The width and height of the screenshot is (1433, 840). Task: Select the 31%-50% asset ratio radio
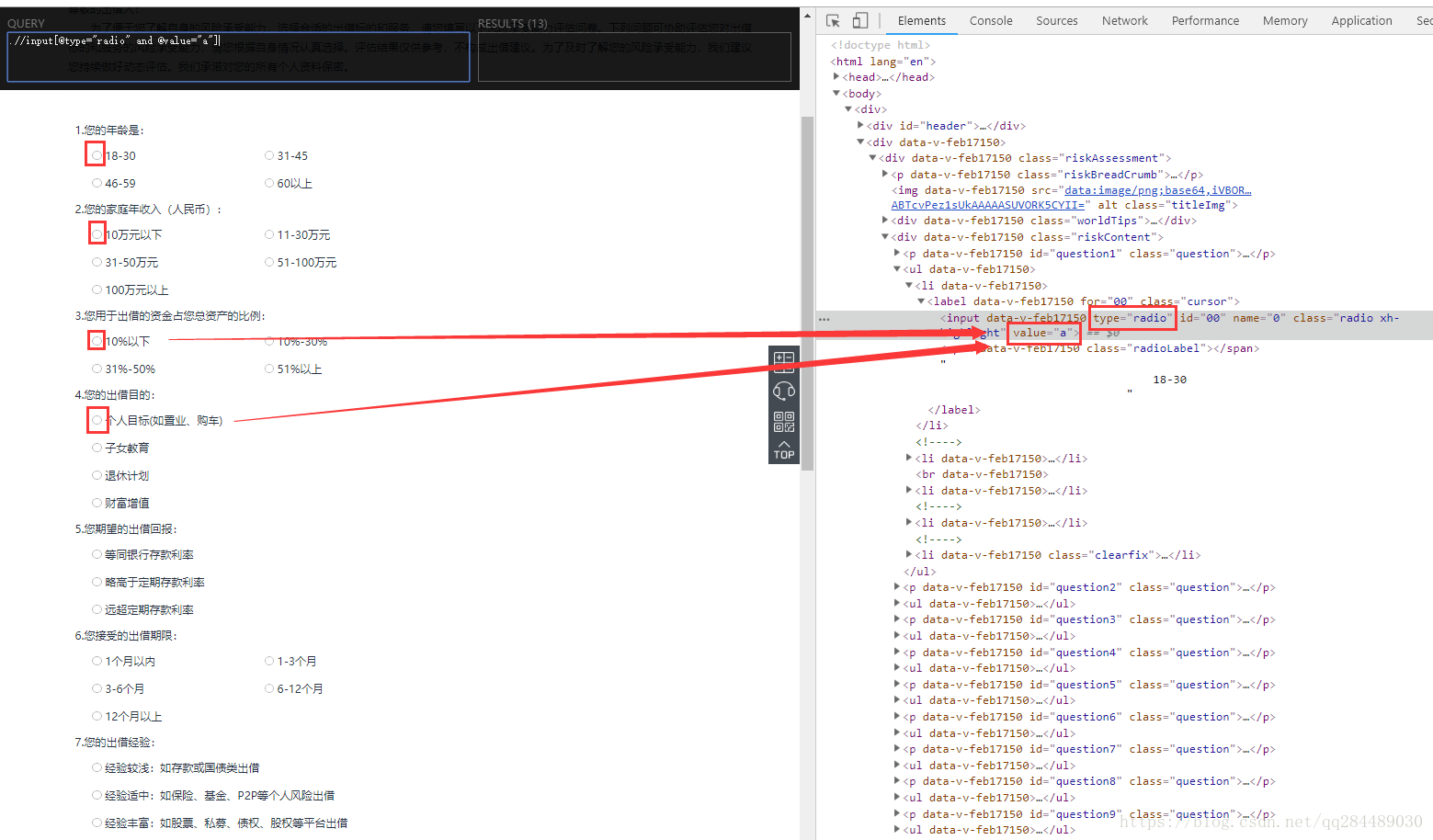(97, 369)
